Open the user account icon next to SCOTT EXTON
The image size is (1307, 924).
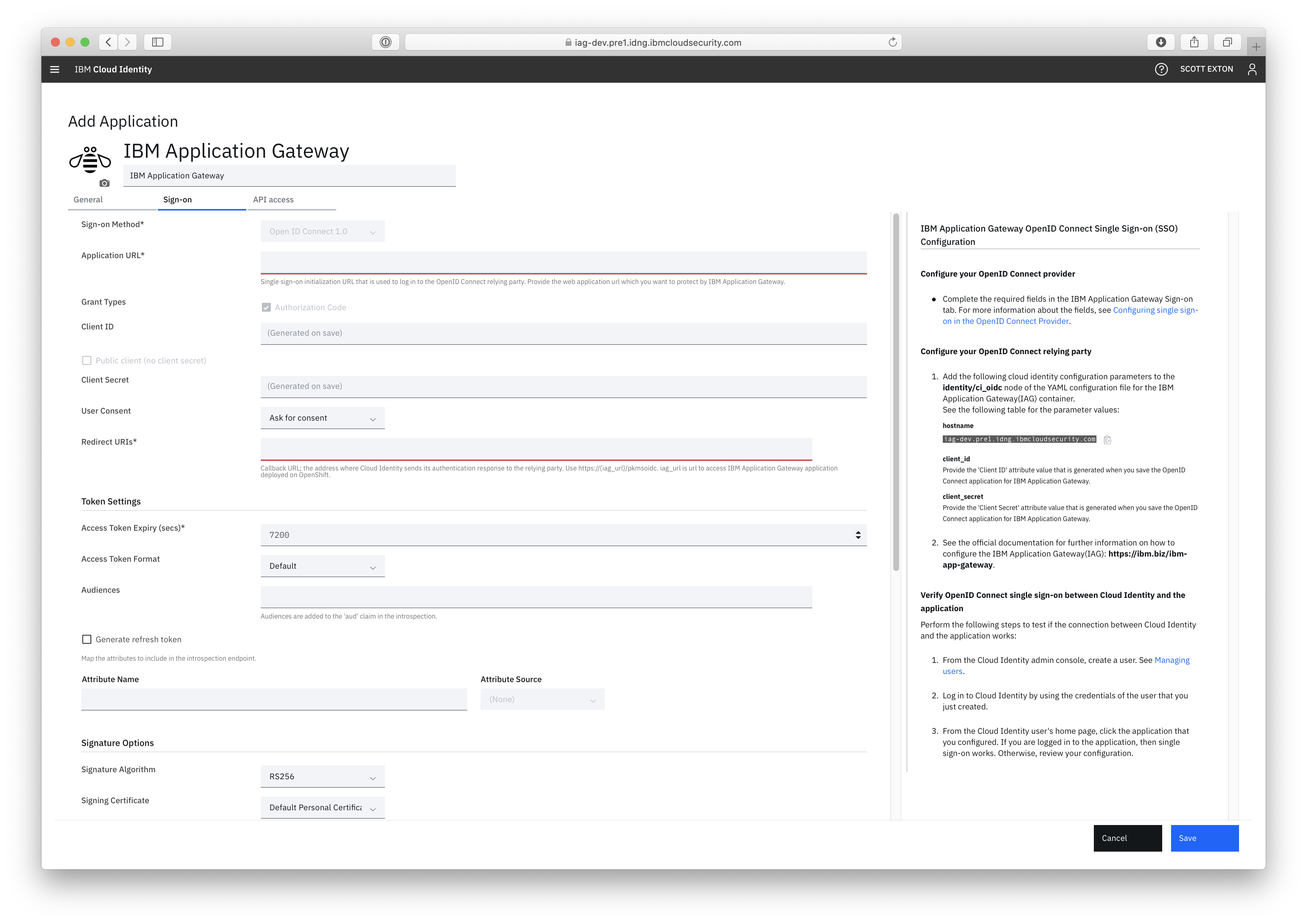(1252, 69)
